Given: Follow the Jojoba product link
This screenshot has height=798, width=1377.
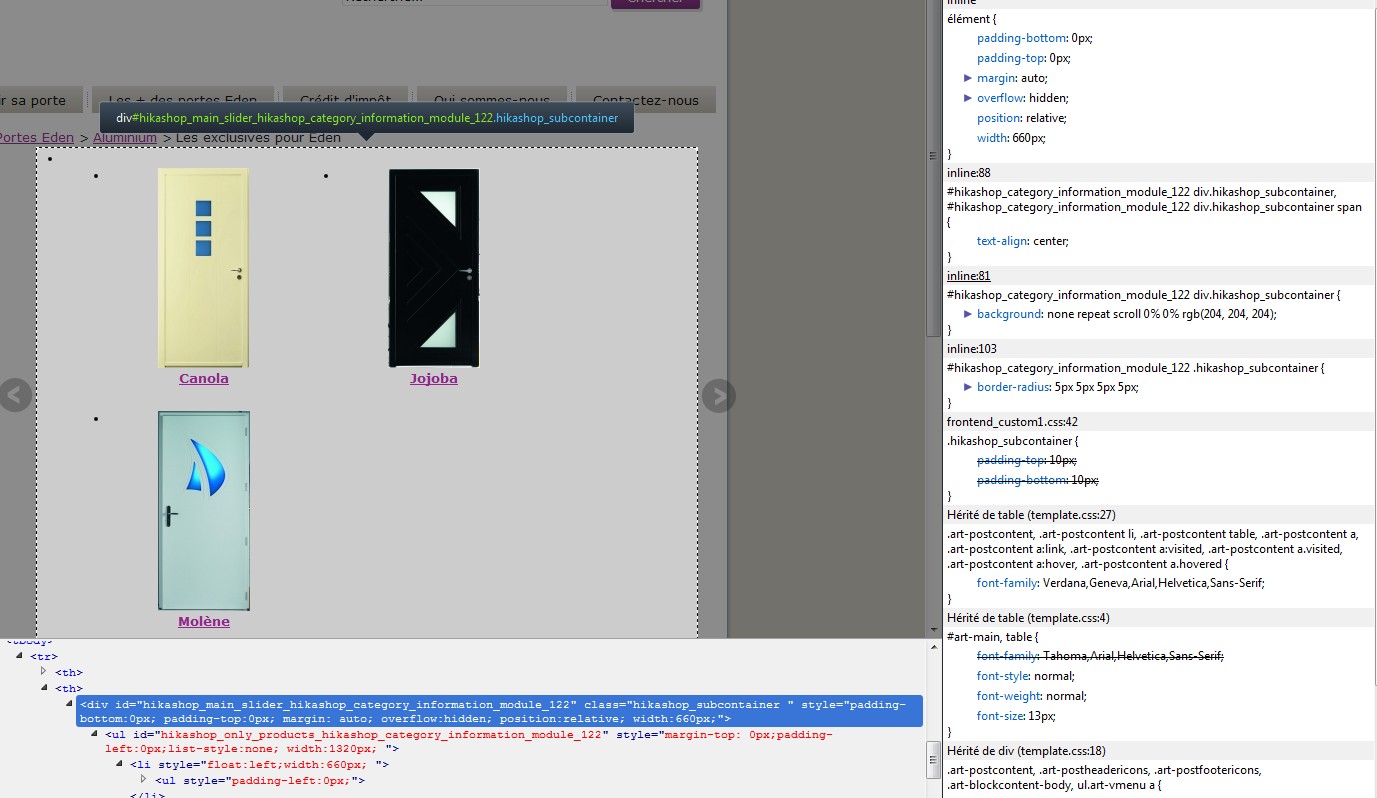Looking at the screenshot, I should point(434,379).
